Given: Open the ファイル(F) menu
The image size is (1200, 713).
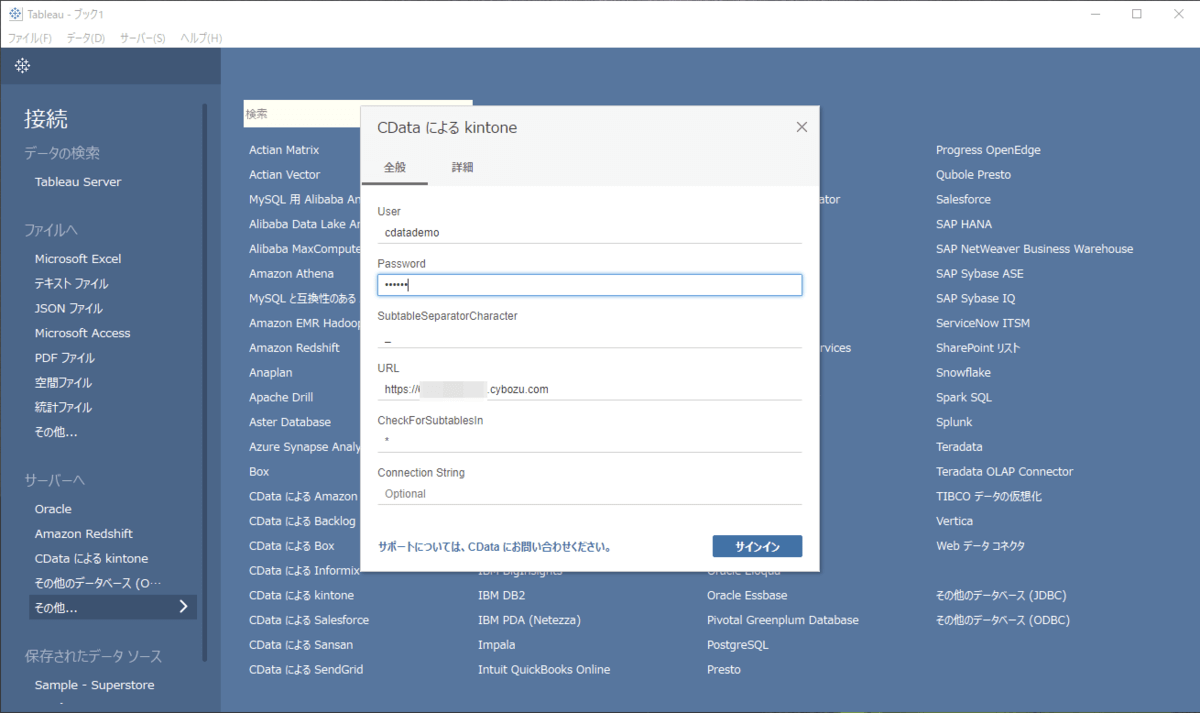Looking at the screenshot, I should click(x=30, y=38).
